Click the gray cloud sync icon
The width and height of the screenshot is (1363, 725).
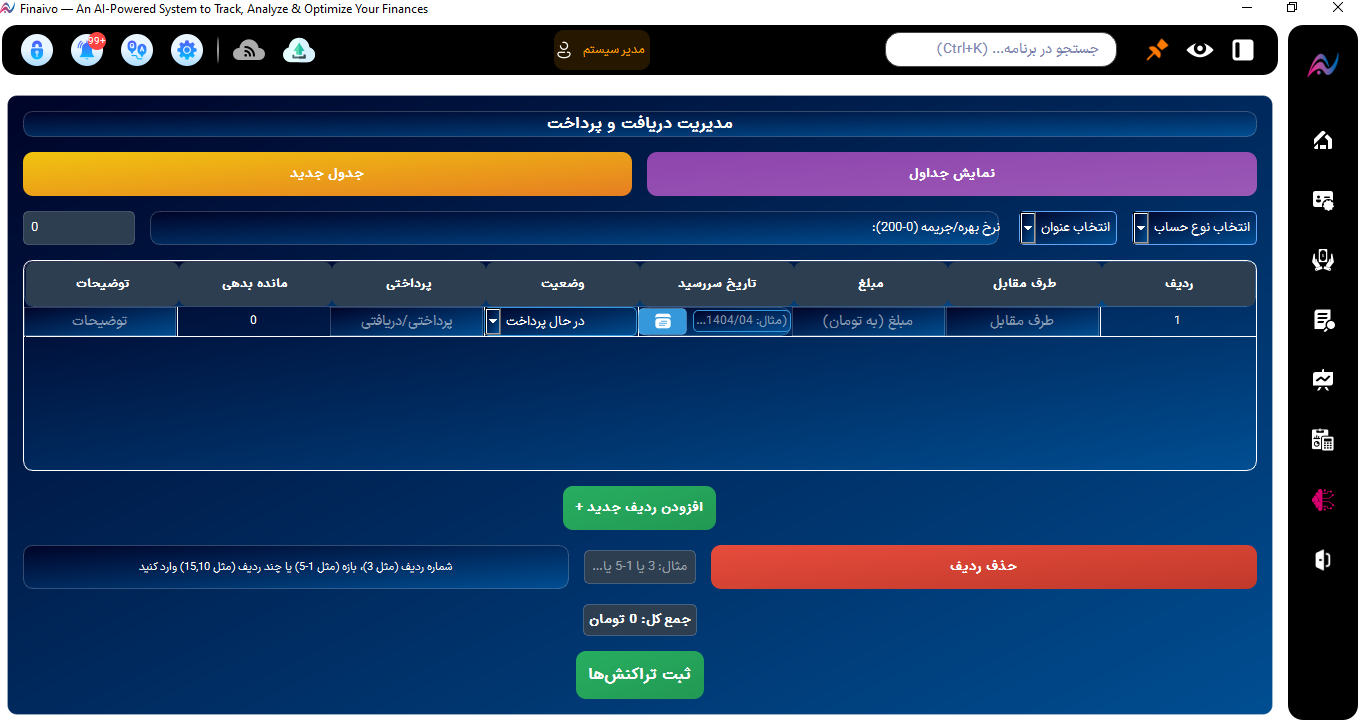point(249,50)
